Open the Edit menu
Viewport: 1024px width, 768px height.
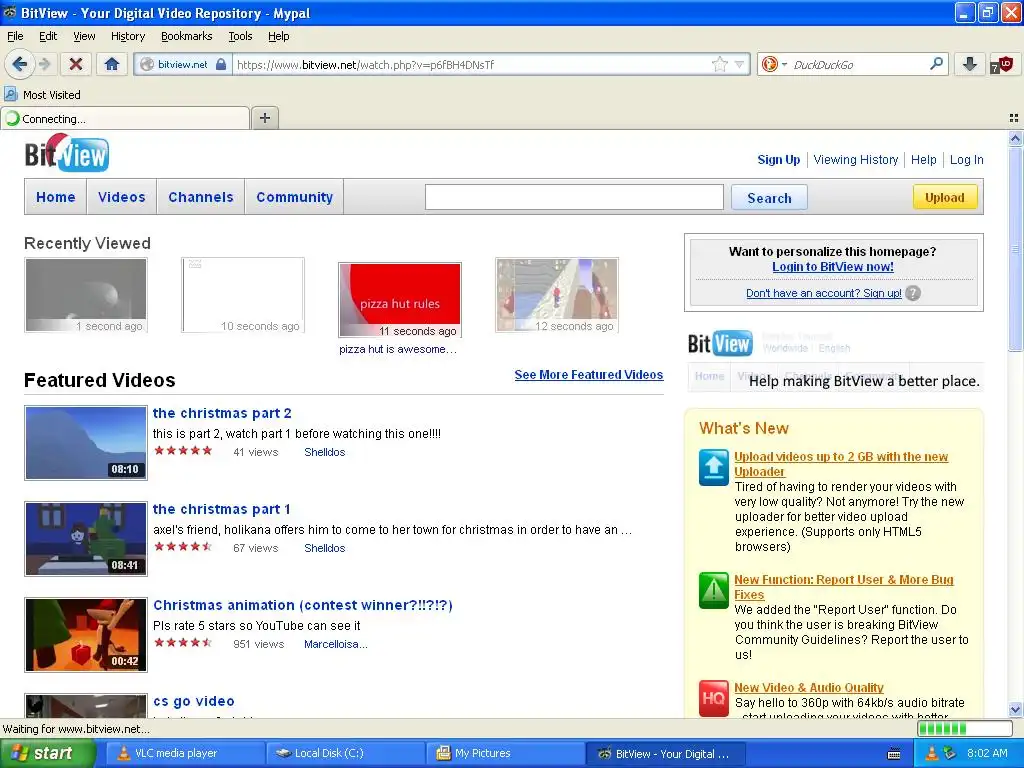coord(48,36)
